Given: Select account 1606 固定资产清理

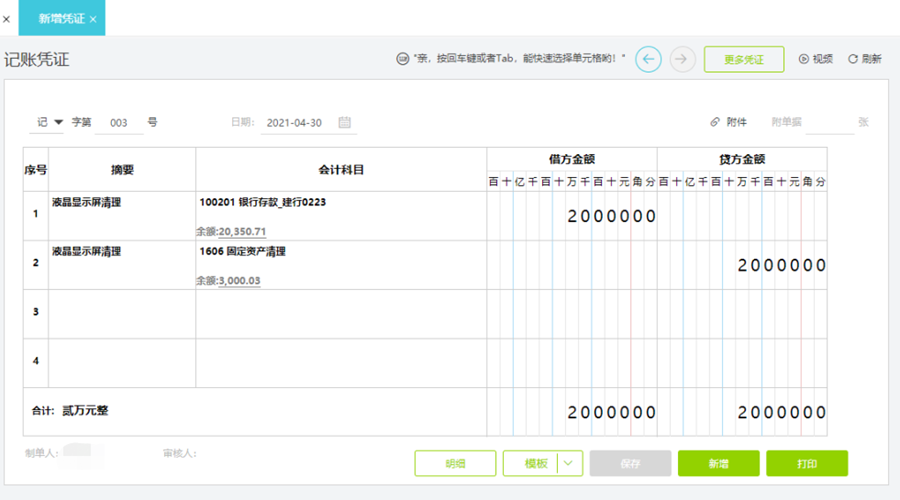Looking at the screenshot, I should pyautogui.click(x=243, y=251).
